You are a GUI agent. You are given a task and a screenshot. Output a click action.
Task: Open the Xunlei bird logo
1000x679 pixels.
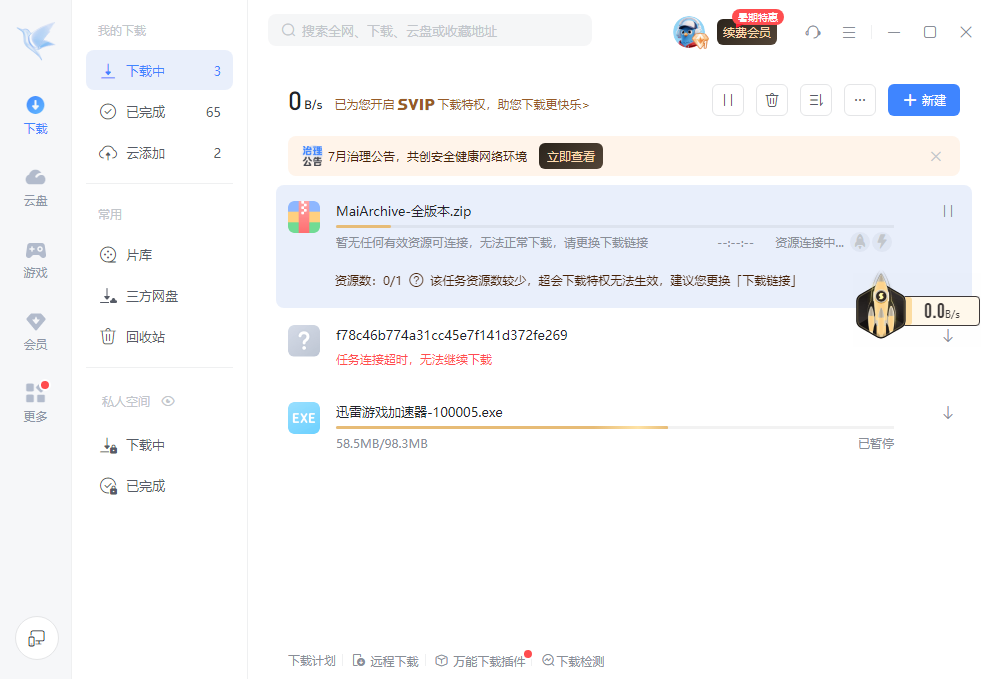[36, 41]
